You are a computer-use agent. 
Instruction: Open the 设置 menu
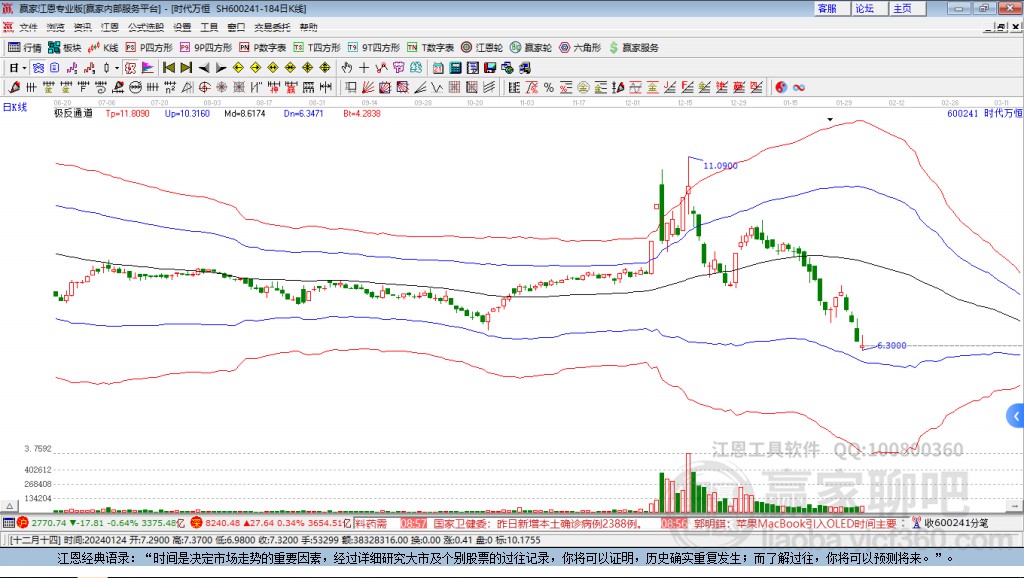click(182, 27)
